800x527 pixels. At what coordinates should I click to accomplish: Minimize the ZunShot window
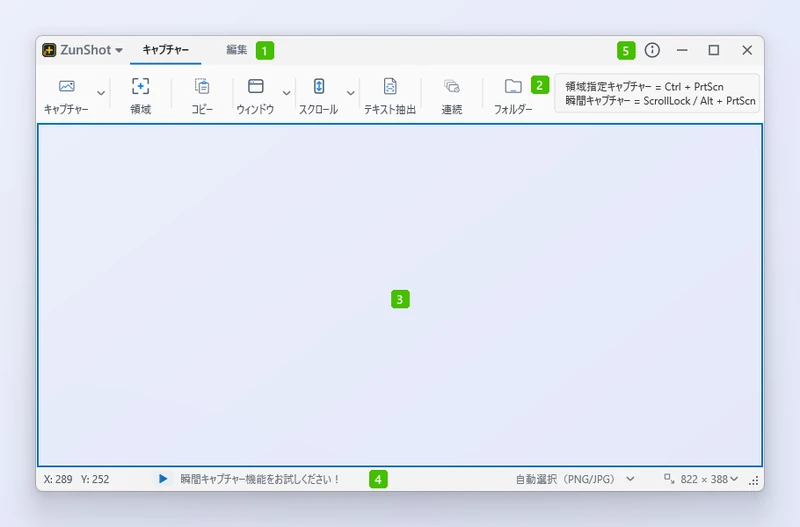pyautogui.click(x=682, y=50)
